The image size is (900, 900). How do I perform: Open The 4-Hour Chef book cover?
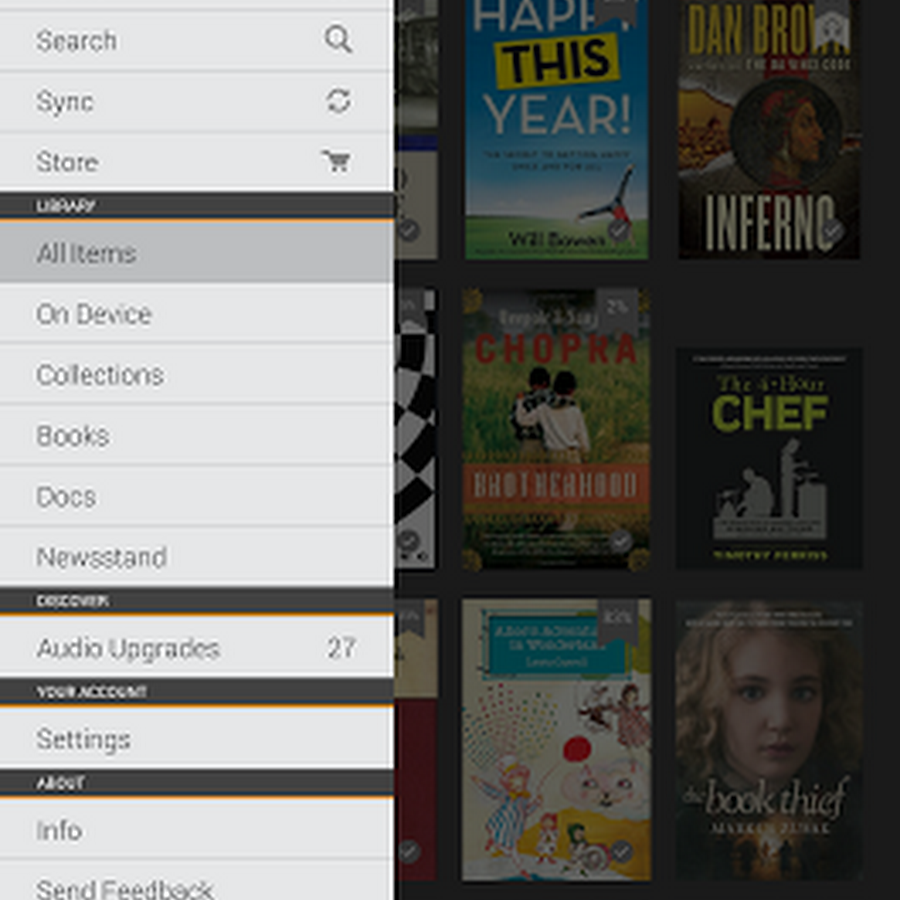click(x=769, y=458)
